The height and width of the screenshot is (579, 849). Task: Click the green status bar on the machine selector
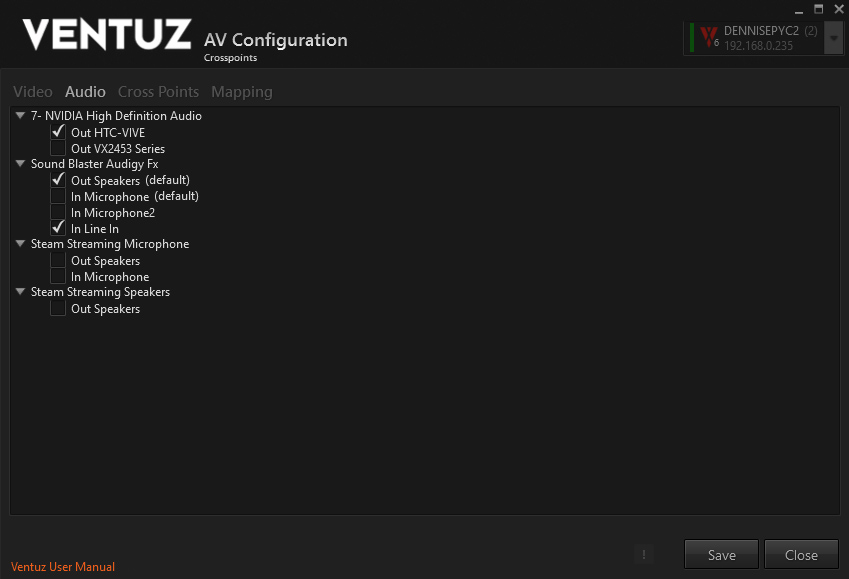[691, 37]
